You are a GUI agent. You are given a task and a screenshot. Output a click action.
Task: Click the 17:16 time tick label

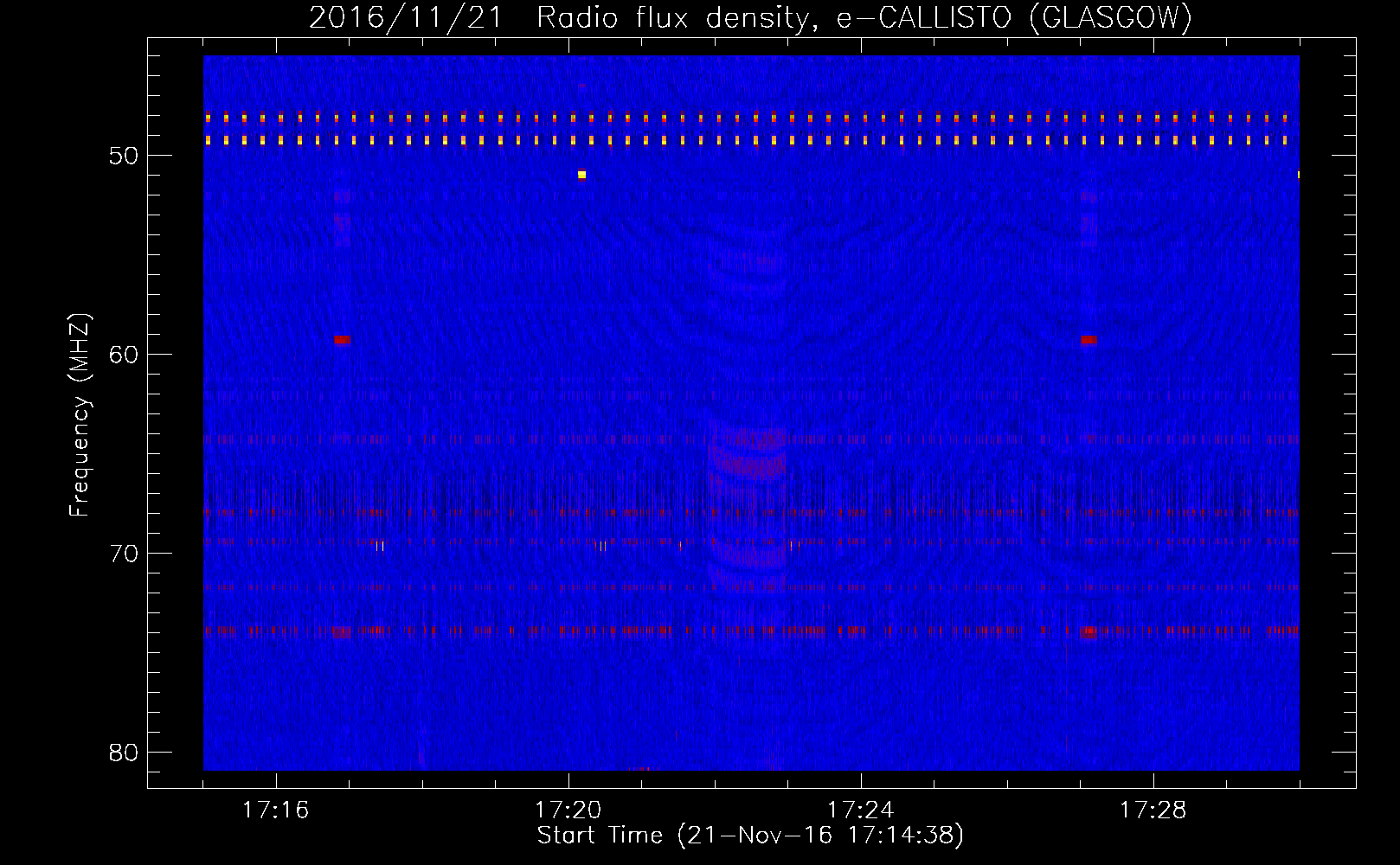(x=275, y=811)
